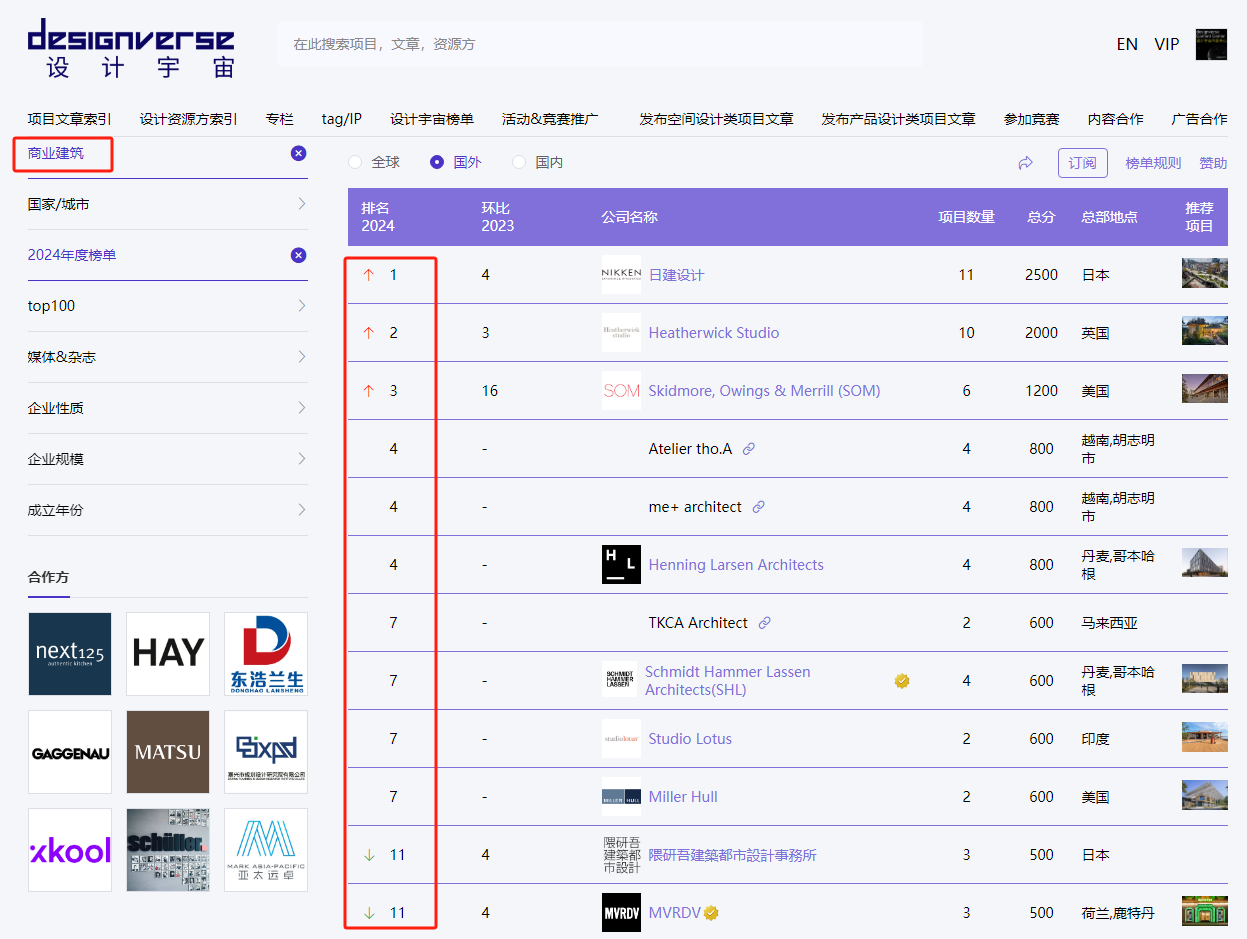Open the 东浩兰生 partner logo
This screenshot has width=1247, height=939.
(x=266, y=654)
